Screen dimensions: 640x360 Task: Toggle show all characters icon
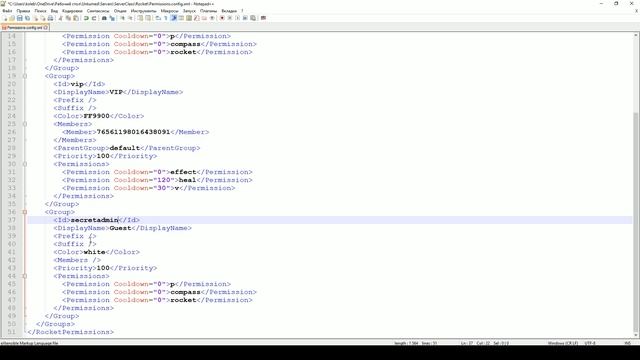(x=166, y=18)
